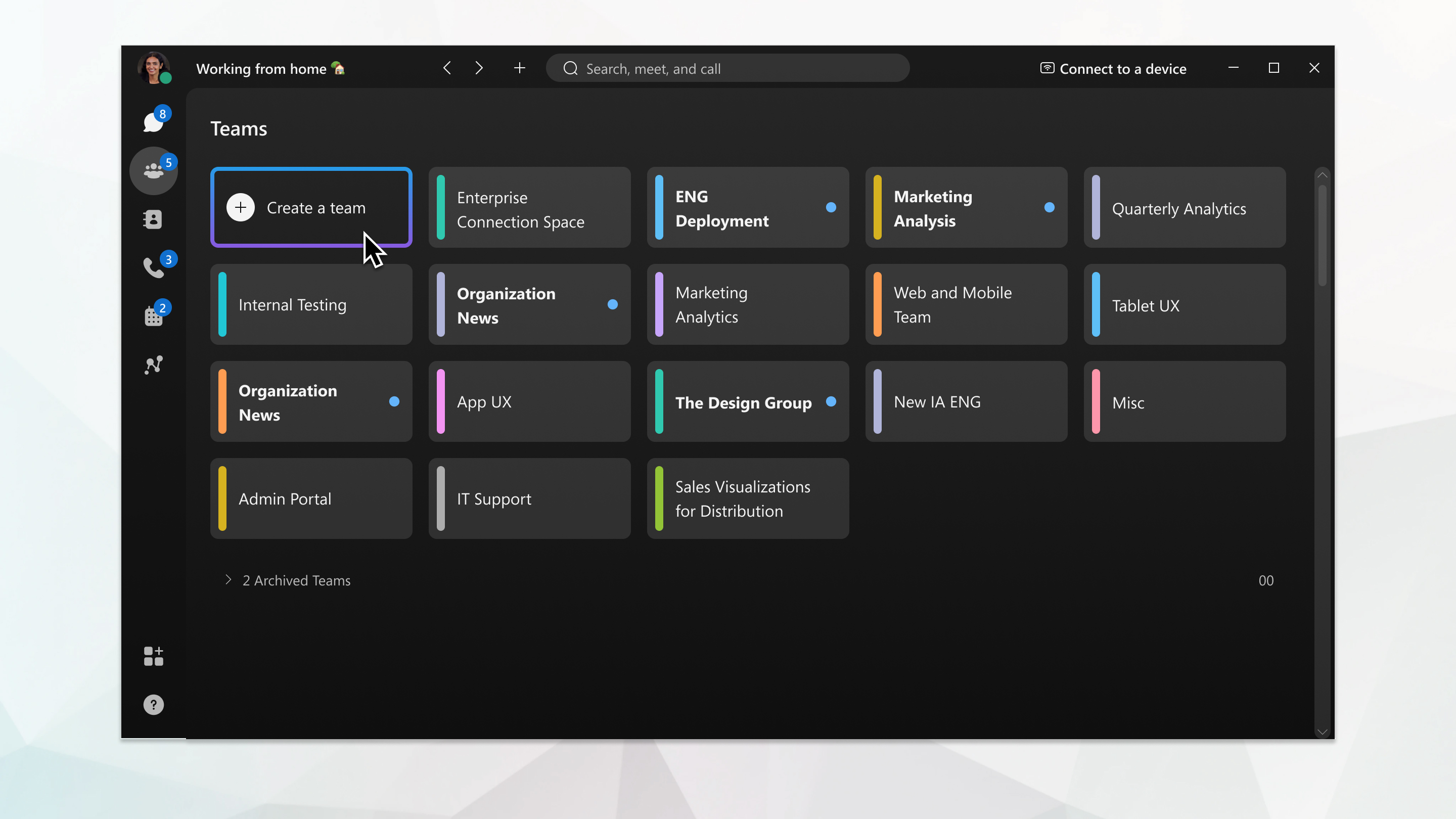Click the plus circle in Create a team

(x=240, y=207)
